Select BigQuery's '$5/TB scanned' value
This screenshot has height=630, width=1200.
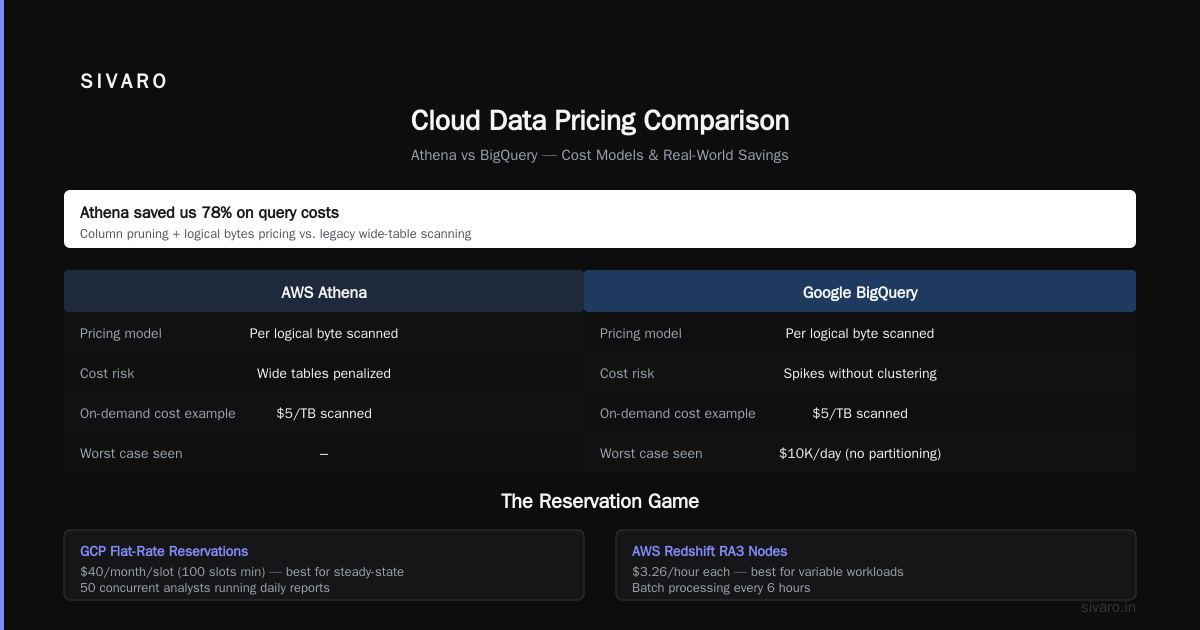860,413
